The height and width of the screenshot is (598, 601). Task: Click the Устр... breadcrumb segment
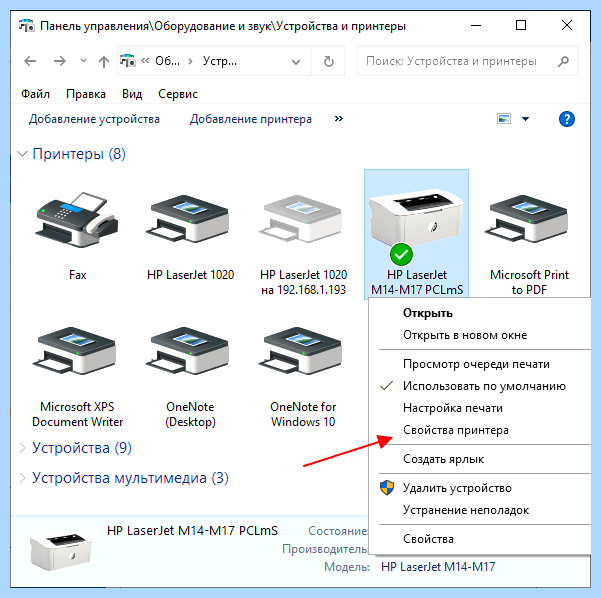click(220, 61)
